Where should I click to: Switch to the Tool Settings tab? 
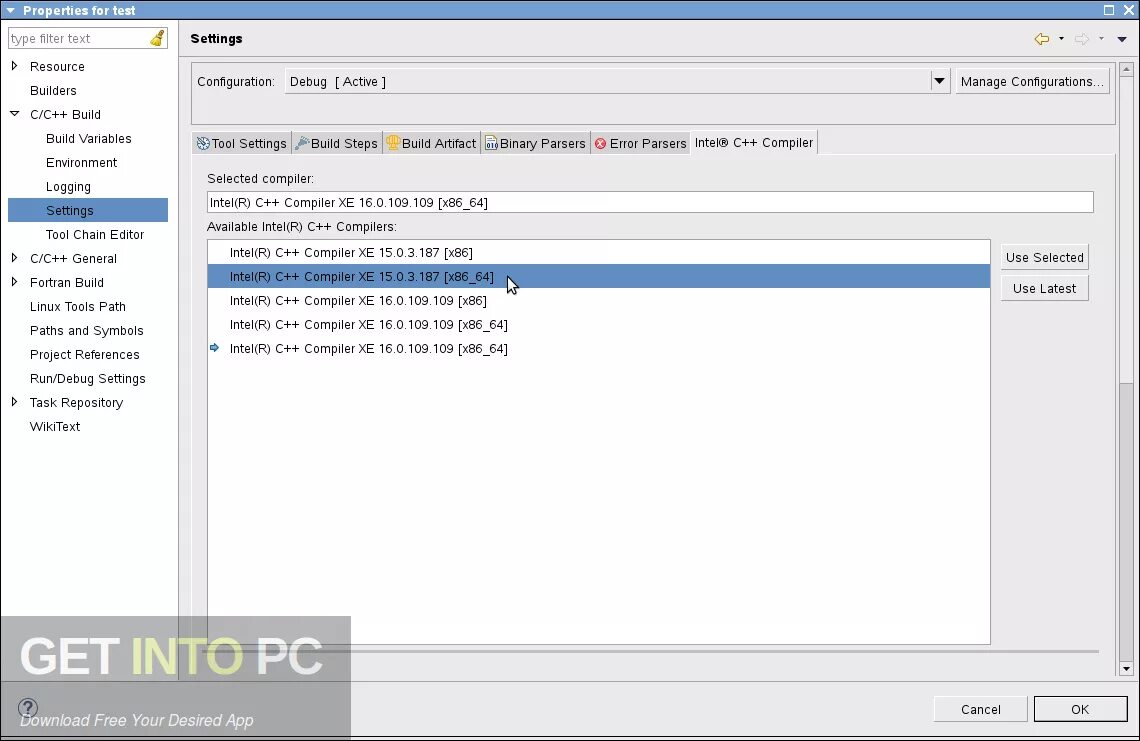[242, 143]
